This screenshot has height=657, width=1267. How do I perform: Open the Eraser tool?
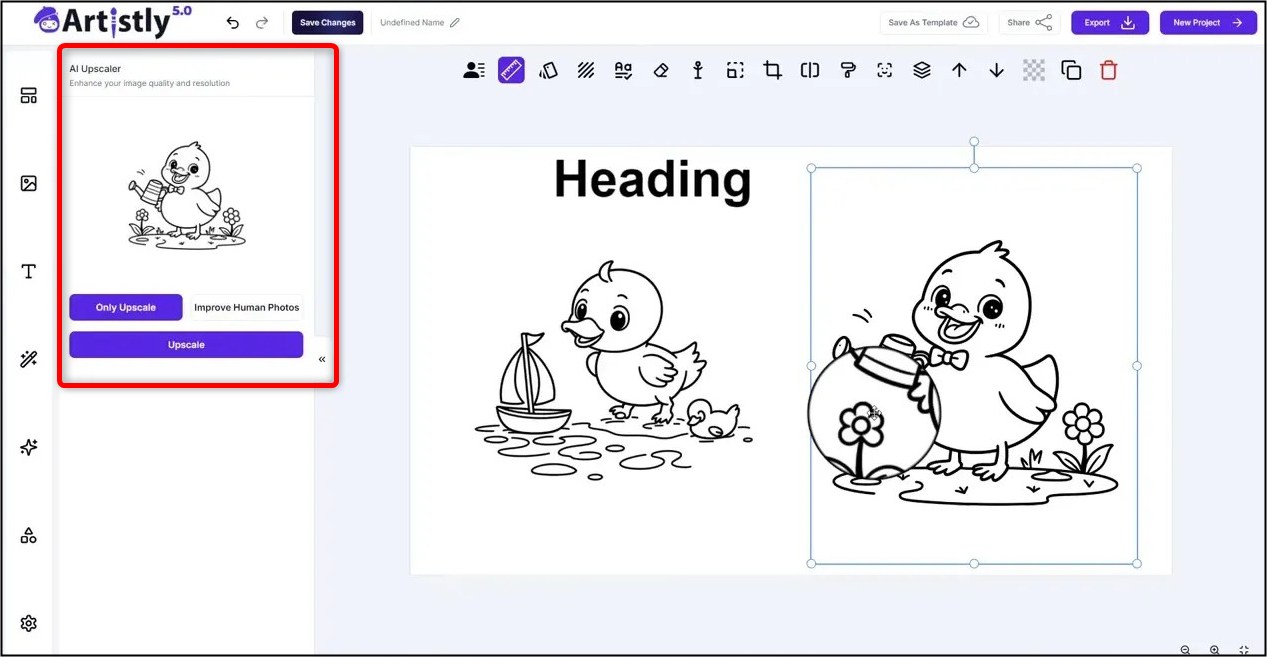[660, 70]
